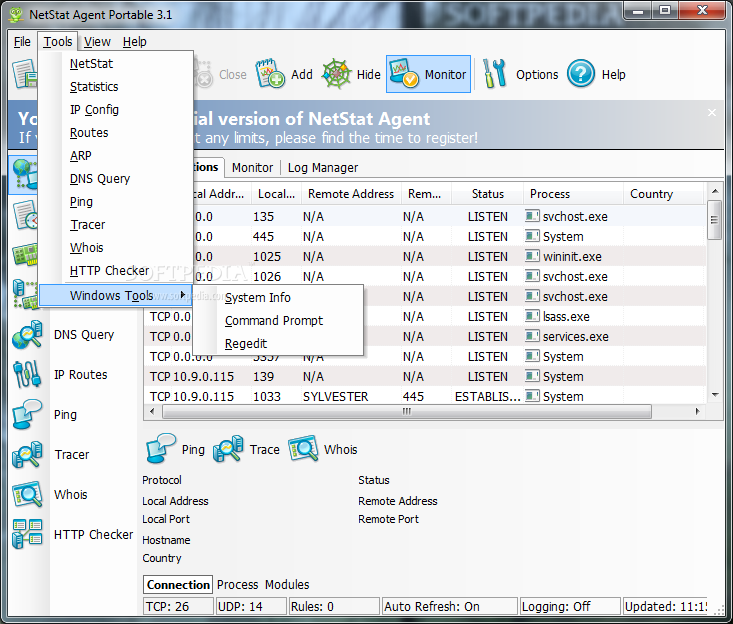Open the View menu
This screenshot has width=733, height=624.
click(x=97, y=42)
